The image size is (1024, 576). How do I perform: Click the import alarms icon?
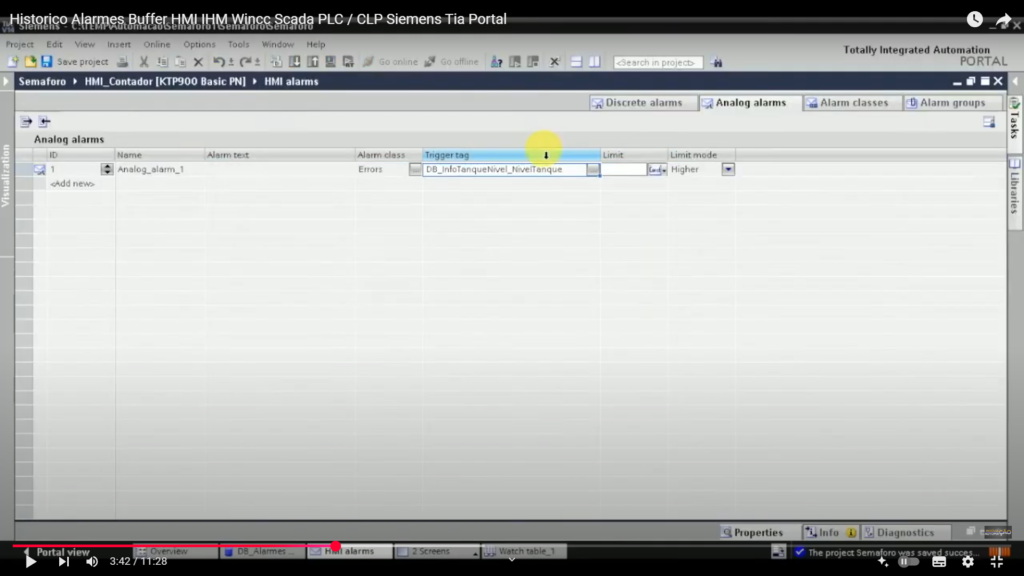coord(44,121)
